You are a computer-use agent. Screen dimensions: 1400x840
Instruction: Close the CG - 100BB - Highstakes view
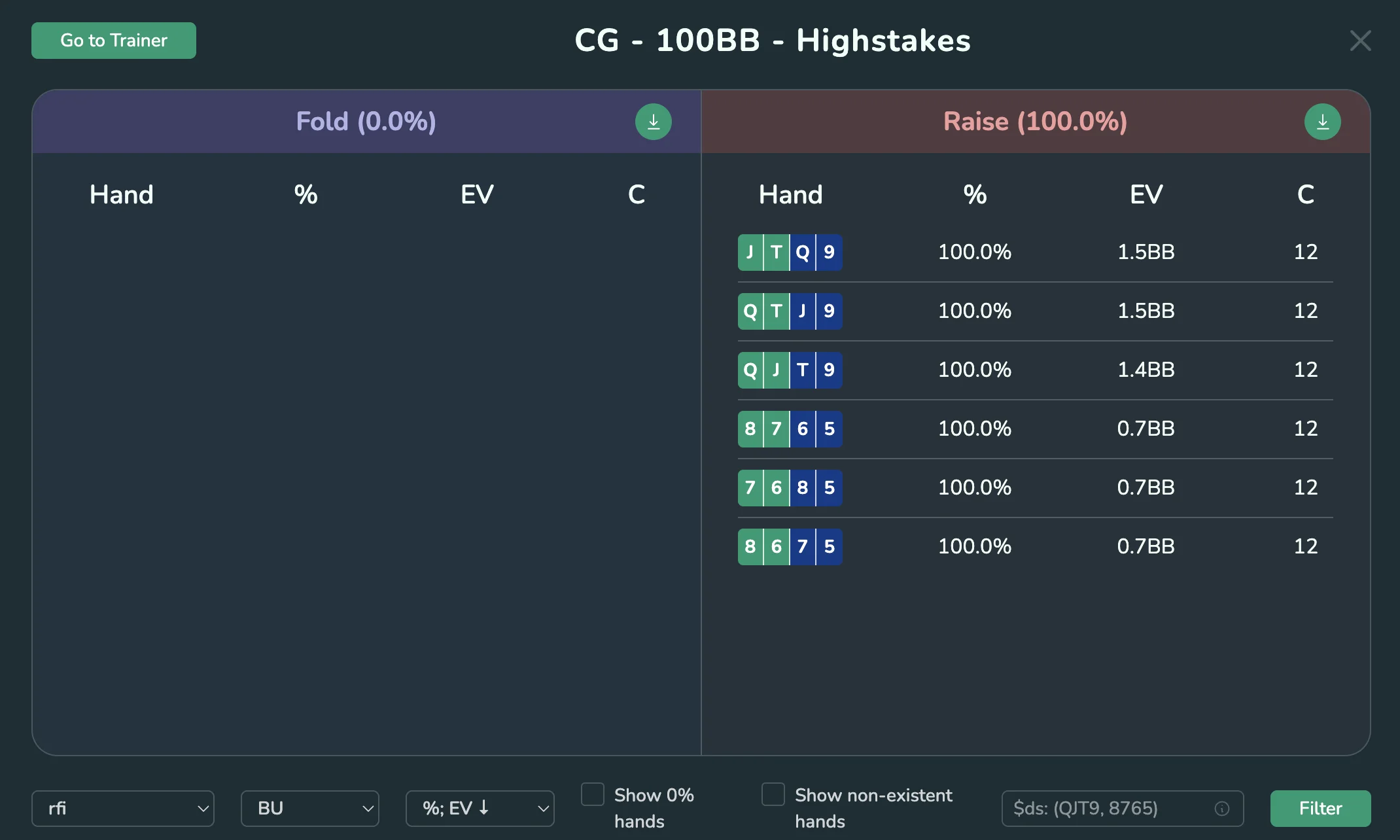pyautogui.click(x=1360, y=40)
